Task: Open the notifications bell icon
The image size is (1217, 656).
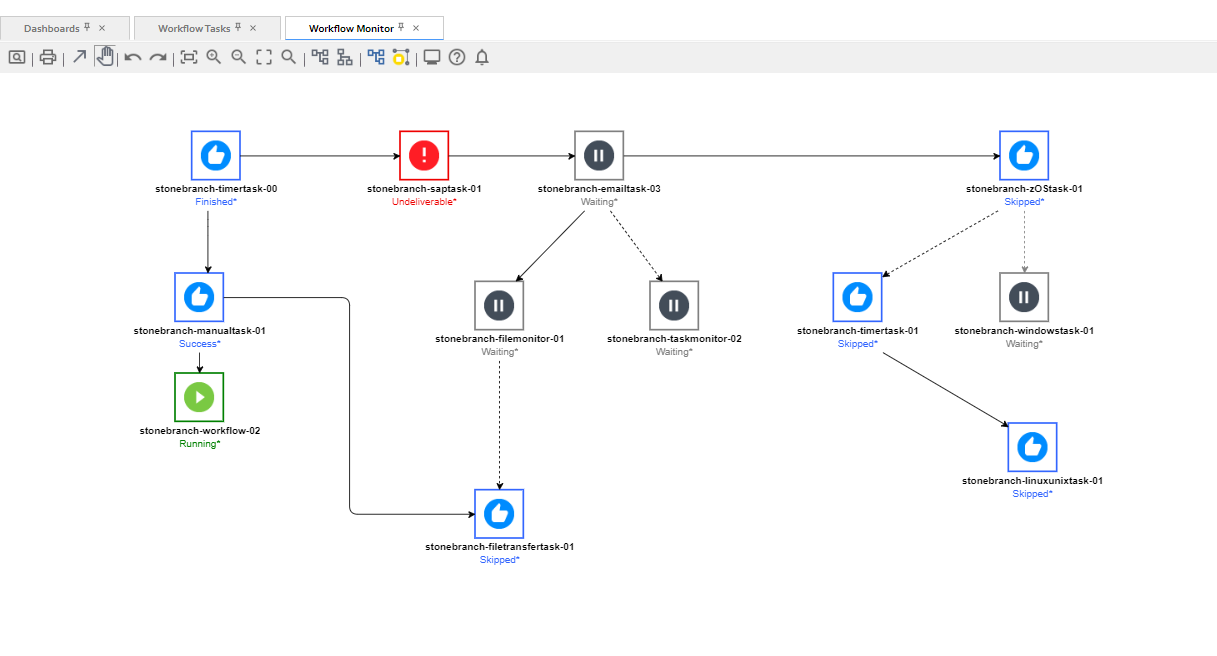Action: (x=482, y=58)
